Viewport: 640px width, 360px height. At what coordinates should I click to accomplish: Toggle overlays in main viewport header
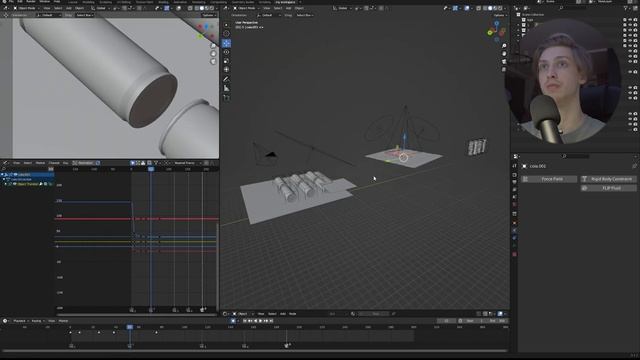click(467, 8)
